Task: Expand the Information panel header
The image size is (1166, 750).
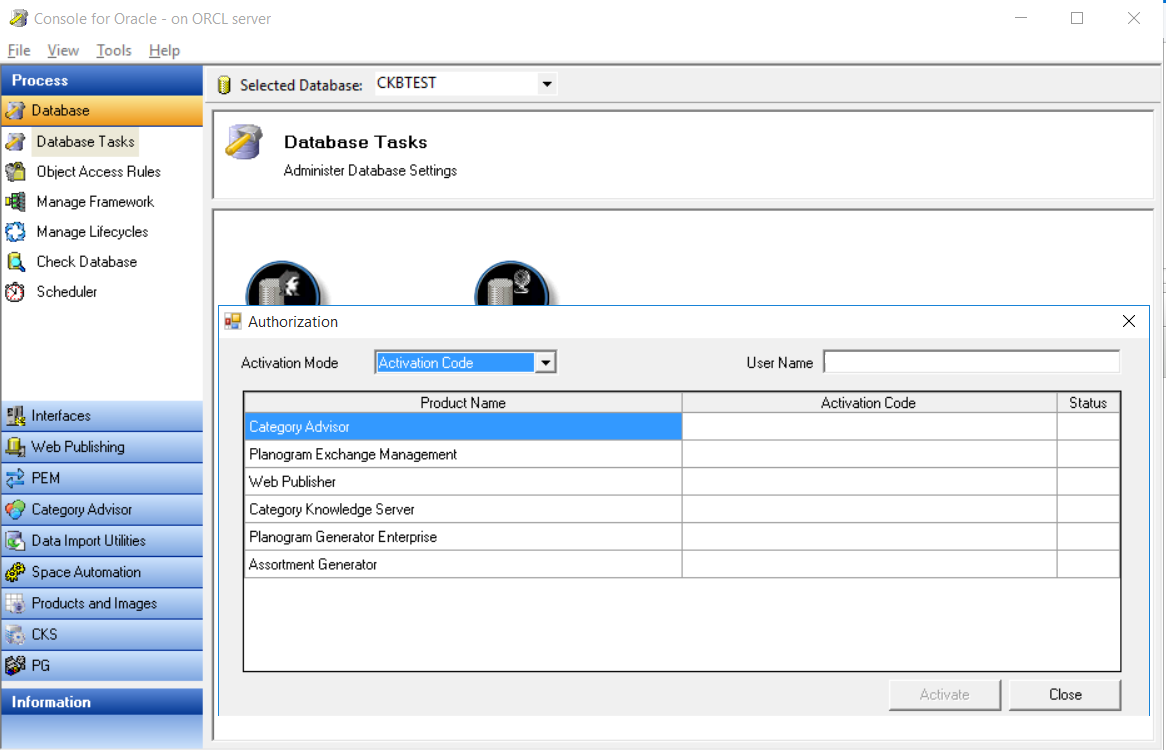Action: click(102, 702)
